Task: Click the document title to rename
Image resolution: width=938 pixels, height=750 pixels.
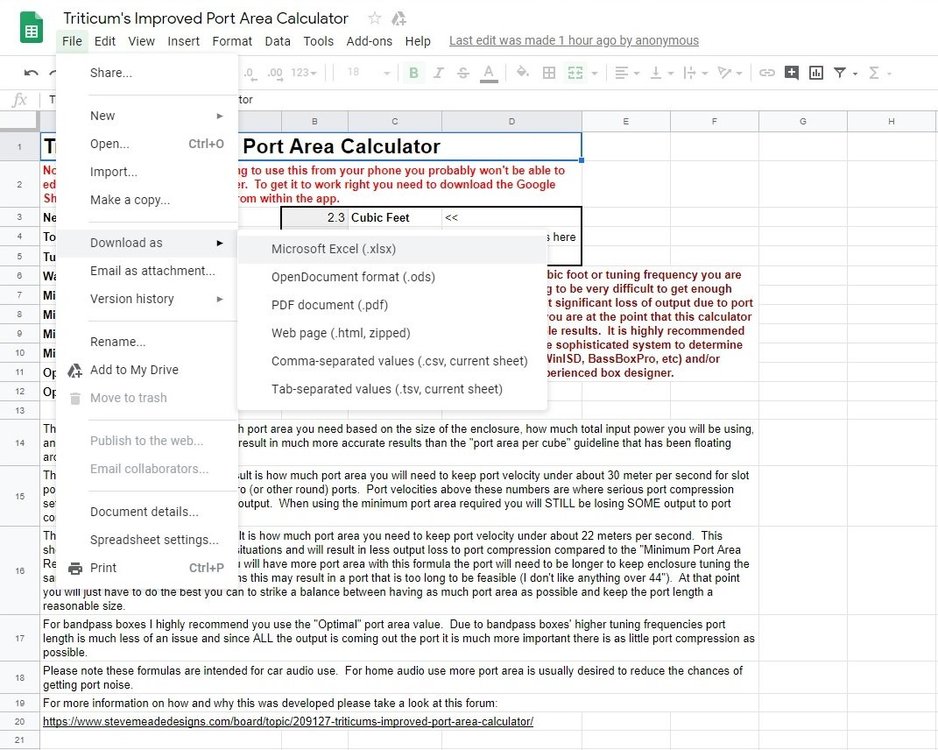Action: (x=205, y=19)
